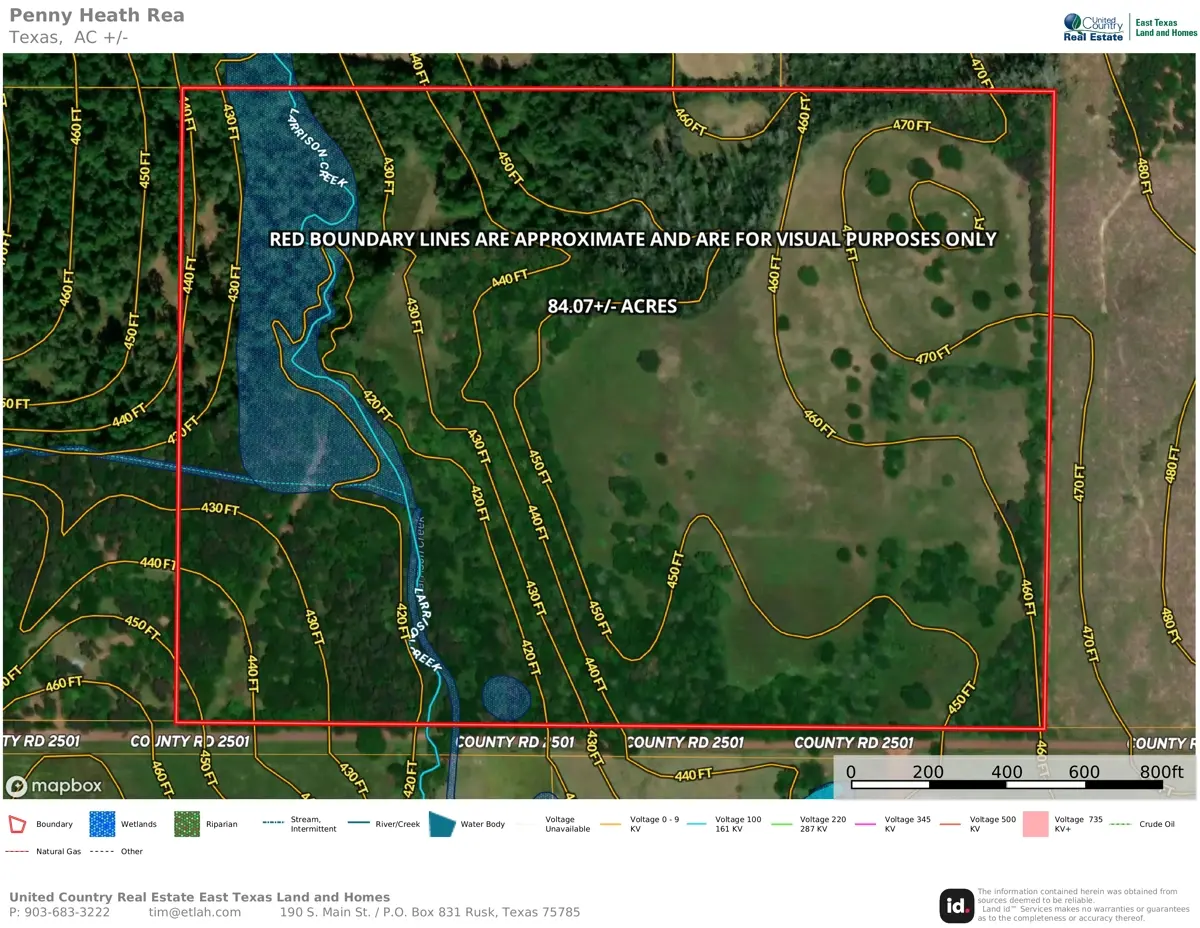Click the Mapbox logo on the map
Screen dimensions: 1200x928
click(55, 785)
